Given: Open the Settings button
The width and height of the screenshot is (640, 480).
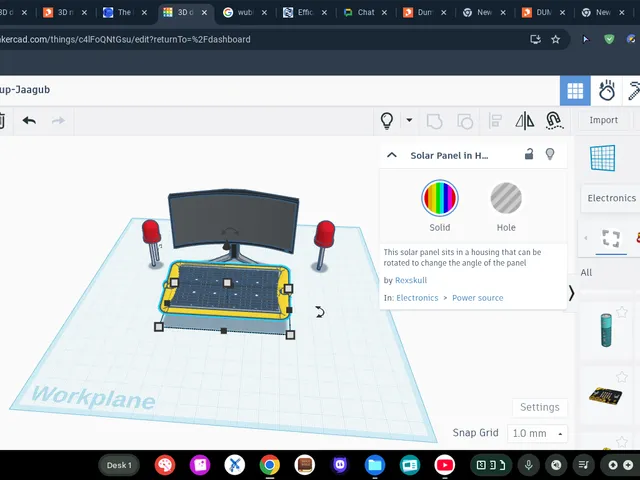Looking at the screenshot, I should pos(540,407).
